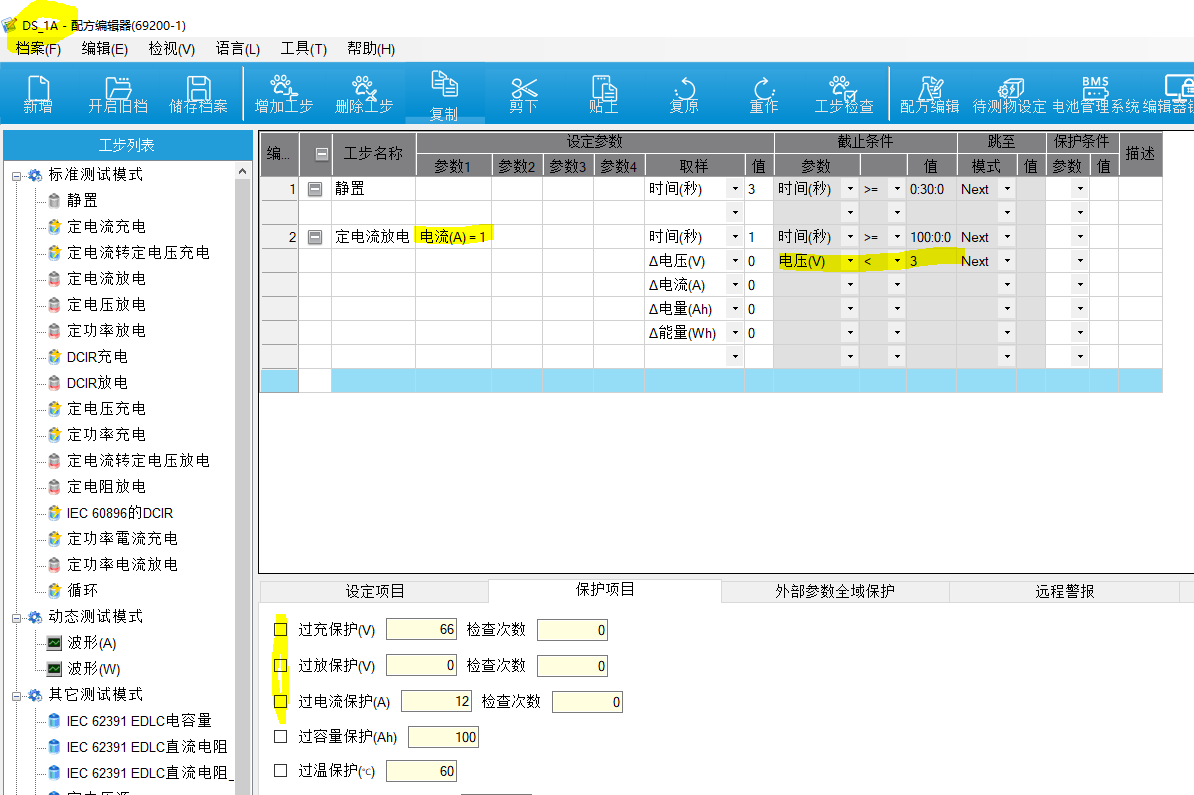Enable the 过电流保护(A) checkbox
This screenshot has height=795, width=1194.
pyautogui.click(x=280, y=701)
